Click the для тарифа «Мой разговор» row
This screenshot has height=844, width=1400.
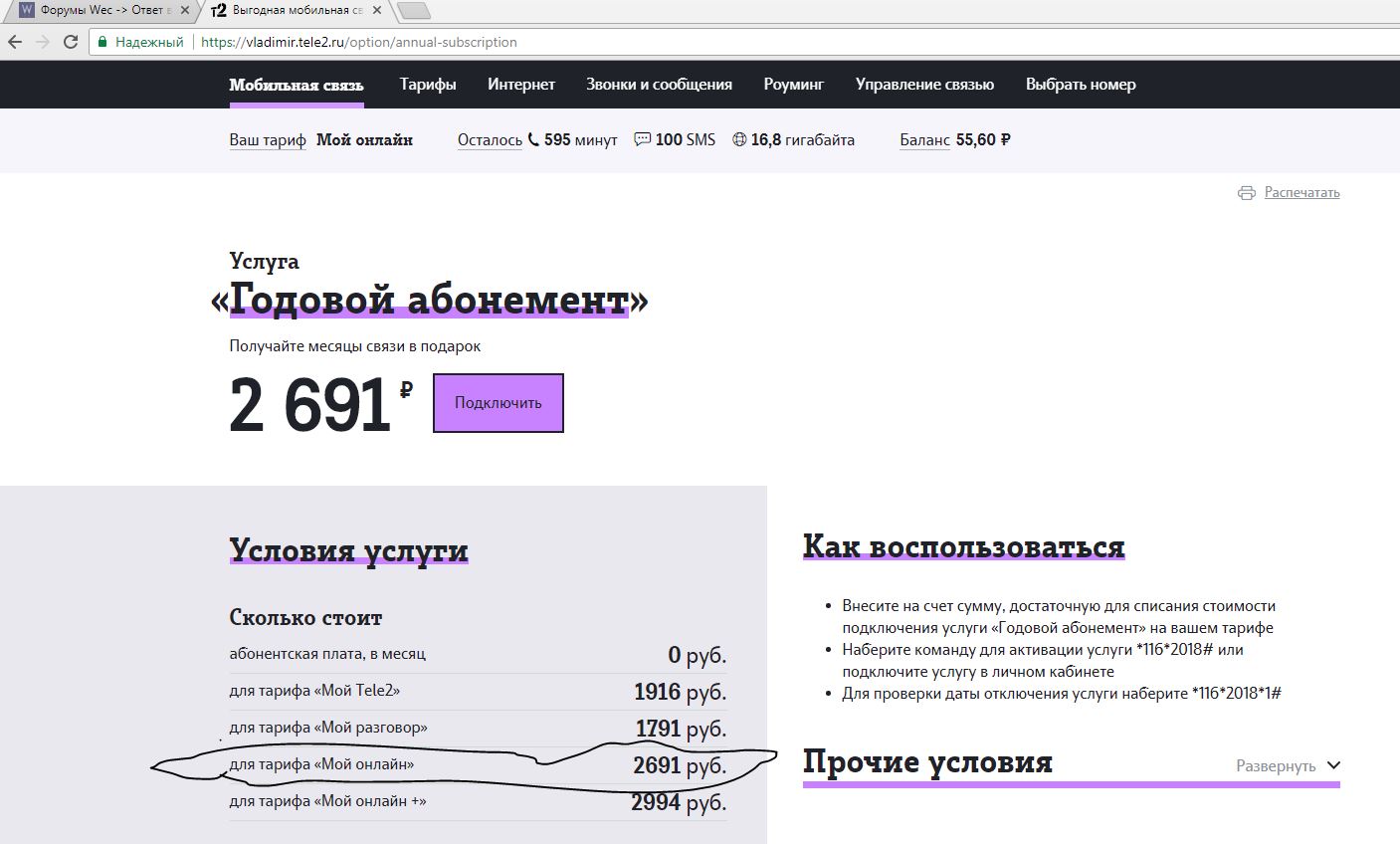478,729
